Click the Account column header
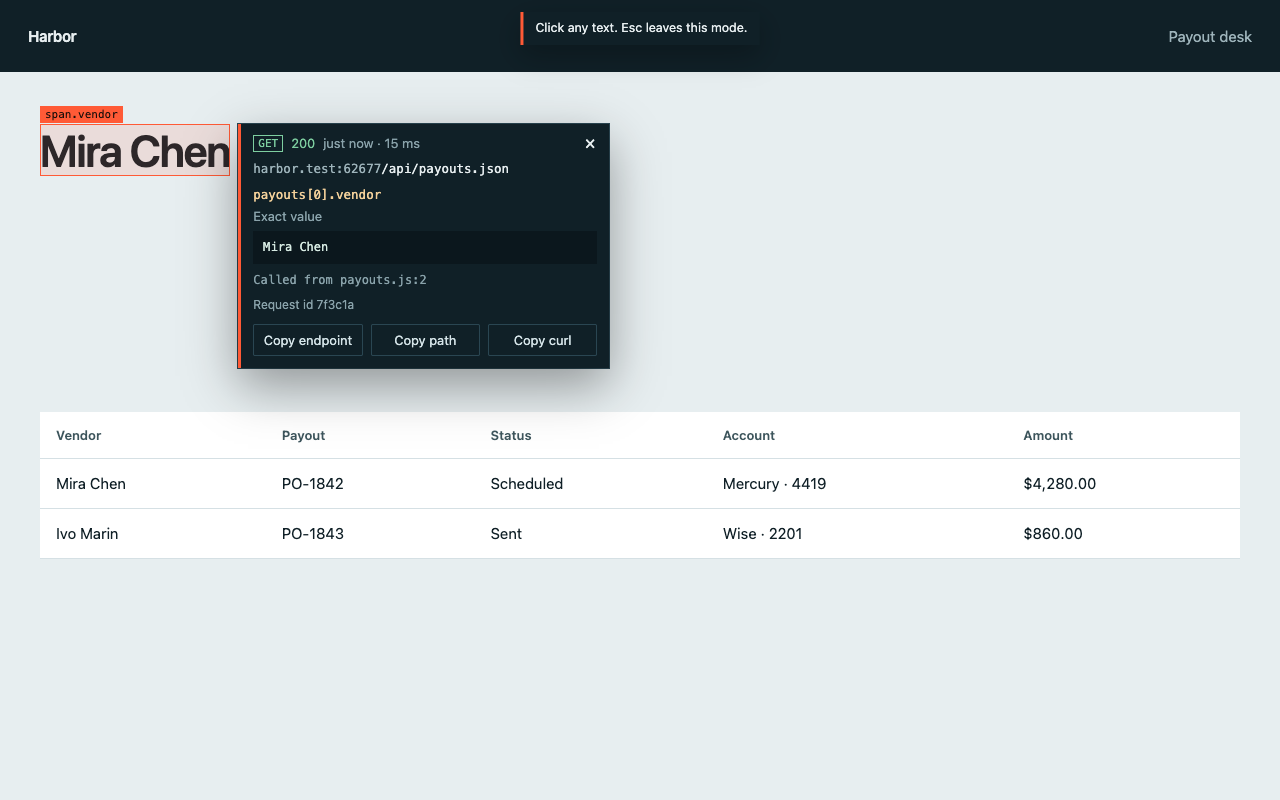 (749, 436)
